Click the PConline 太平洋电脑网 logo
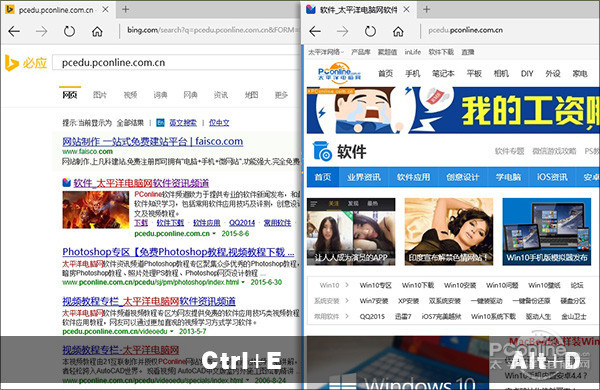 click(339, 73)
